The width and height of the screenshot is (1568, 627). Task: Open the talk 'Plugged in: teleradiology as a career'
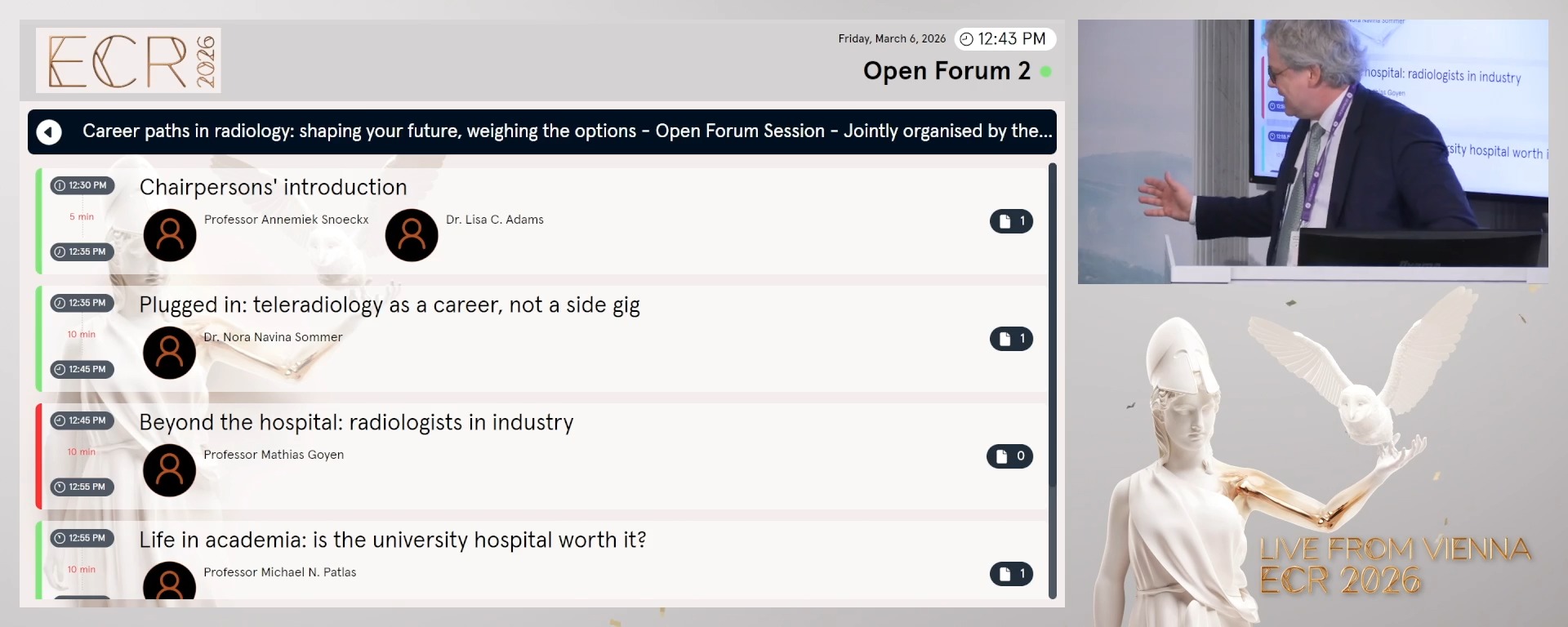click(x=390, y=305)
